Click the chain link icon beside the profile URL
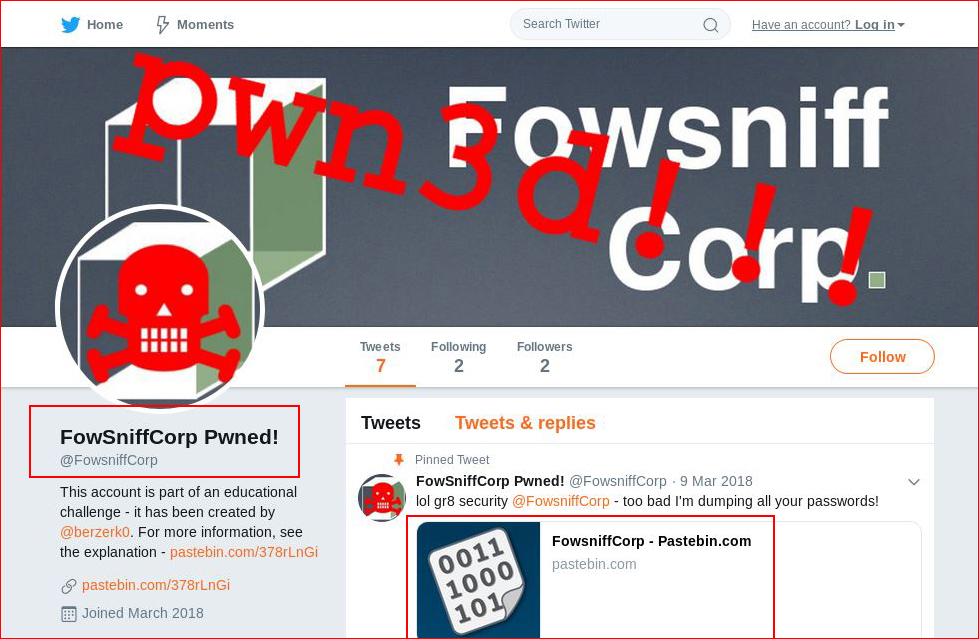The width and height of the screenshot is (979, 639). pos(69,586)
